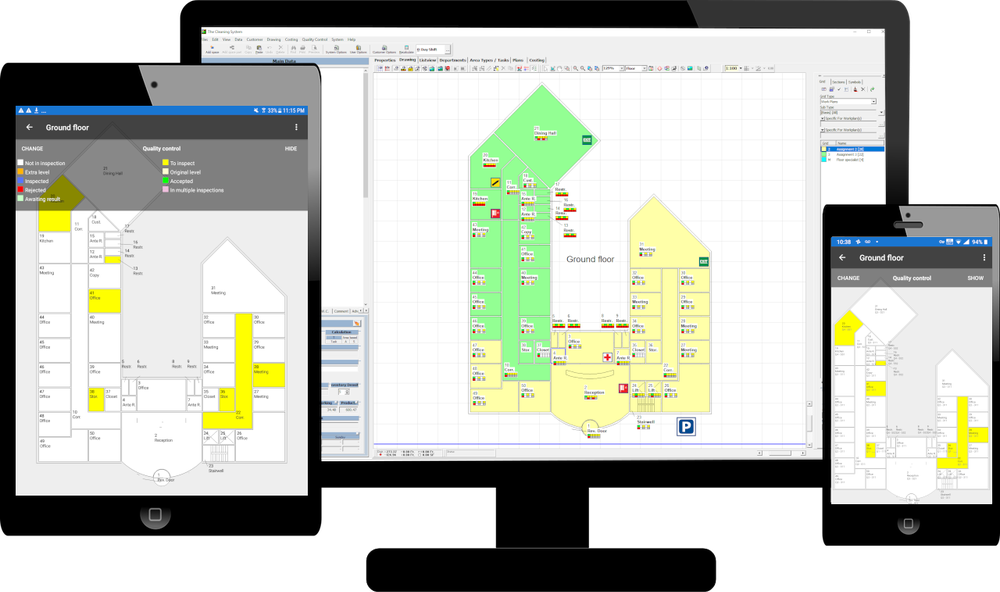
Task: Check the To inspect option on the tablet
Action: pos(166,163)
